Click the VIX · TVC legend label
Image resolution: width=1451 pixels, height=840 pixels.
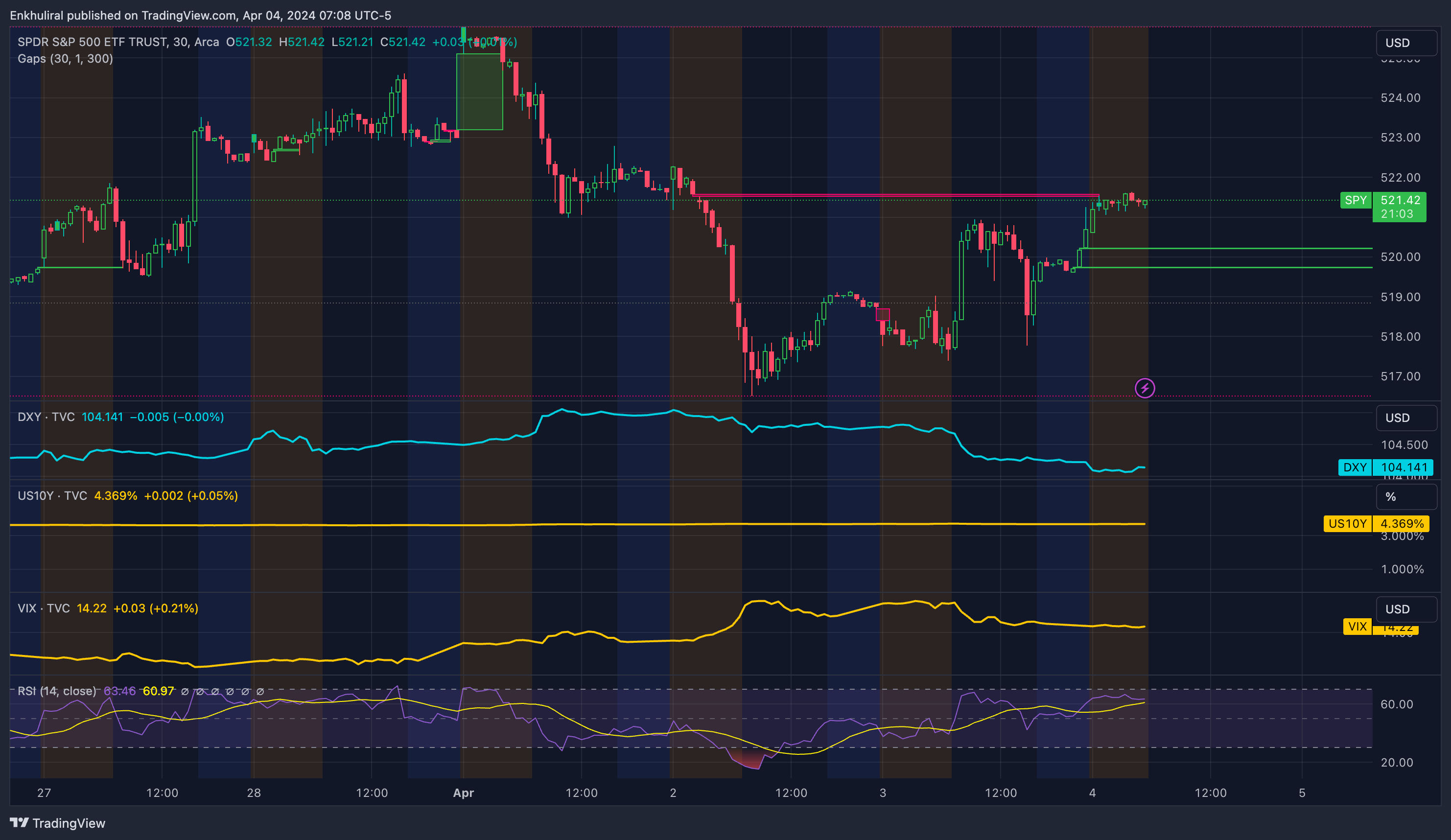44,608
